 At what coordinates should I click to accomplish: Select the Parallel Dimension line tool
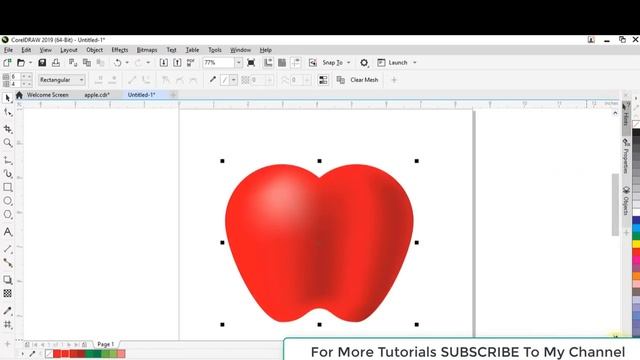coord(7,249)
